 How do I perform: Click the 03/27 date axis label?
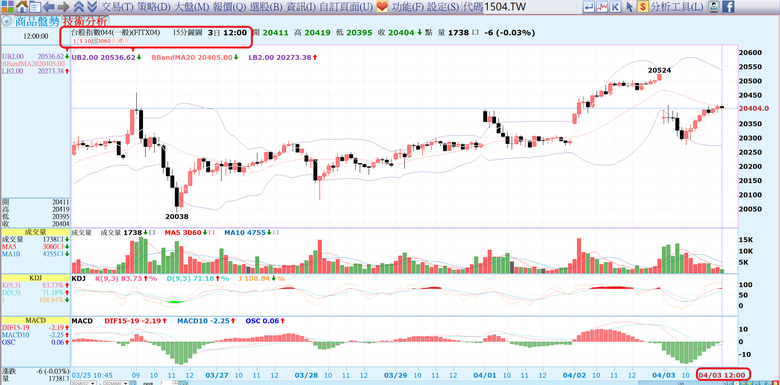[x=217, y=375]
